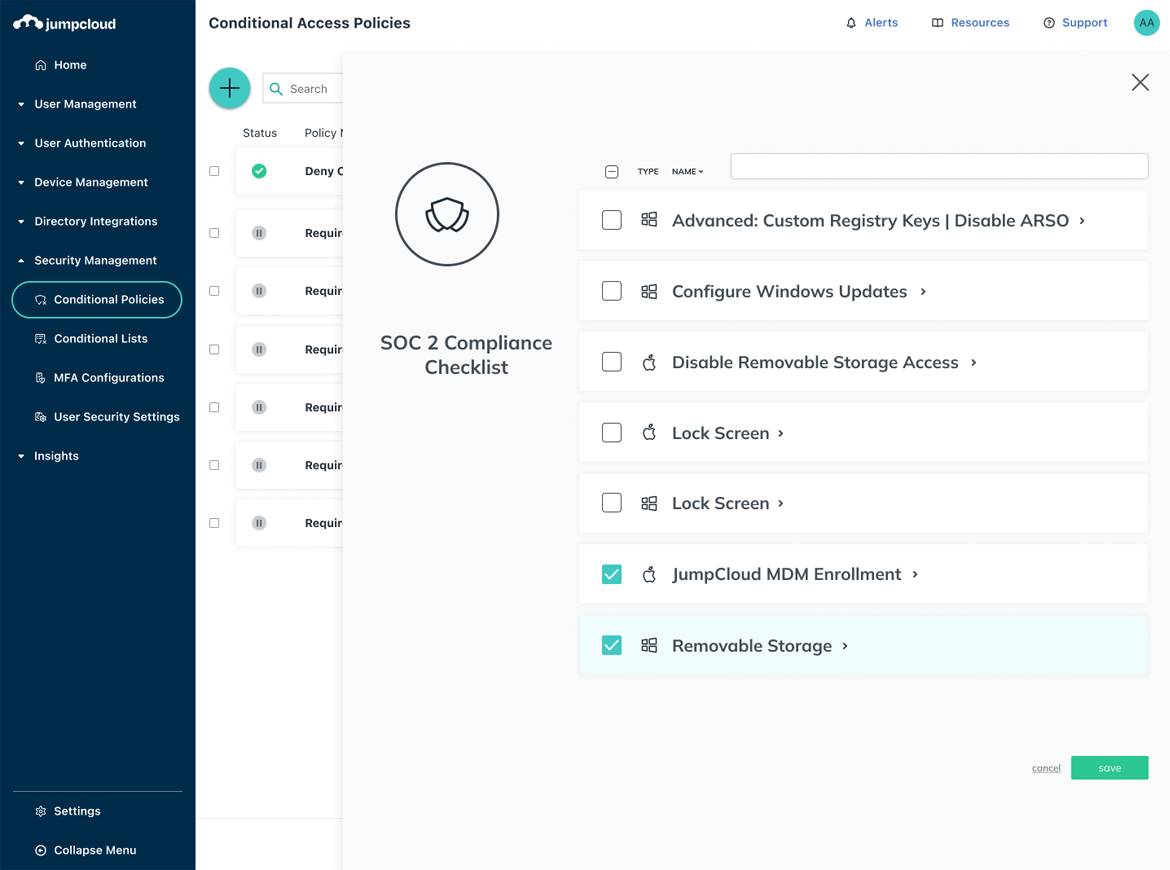Click the save button
Viewport: 1170px width, 870px height.
(x=1110, y=768)
